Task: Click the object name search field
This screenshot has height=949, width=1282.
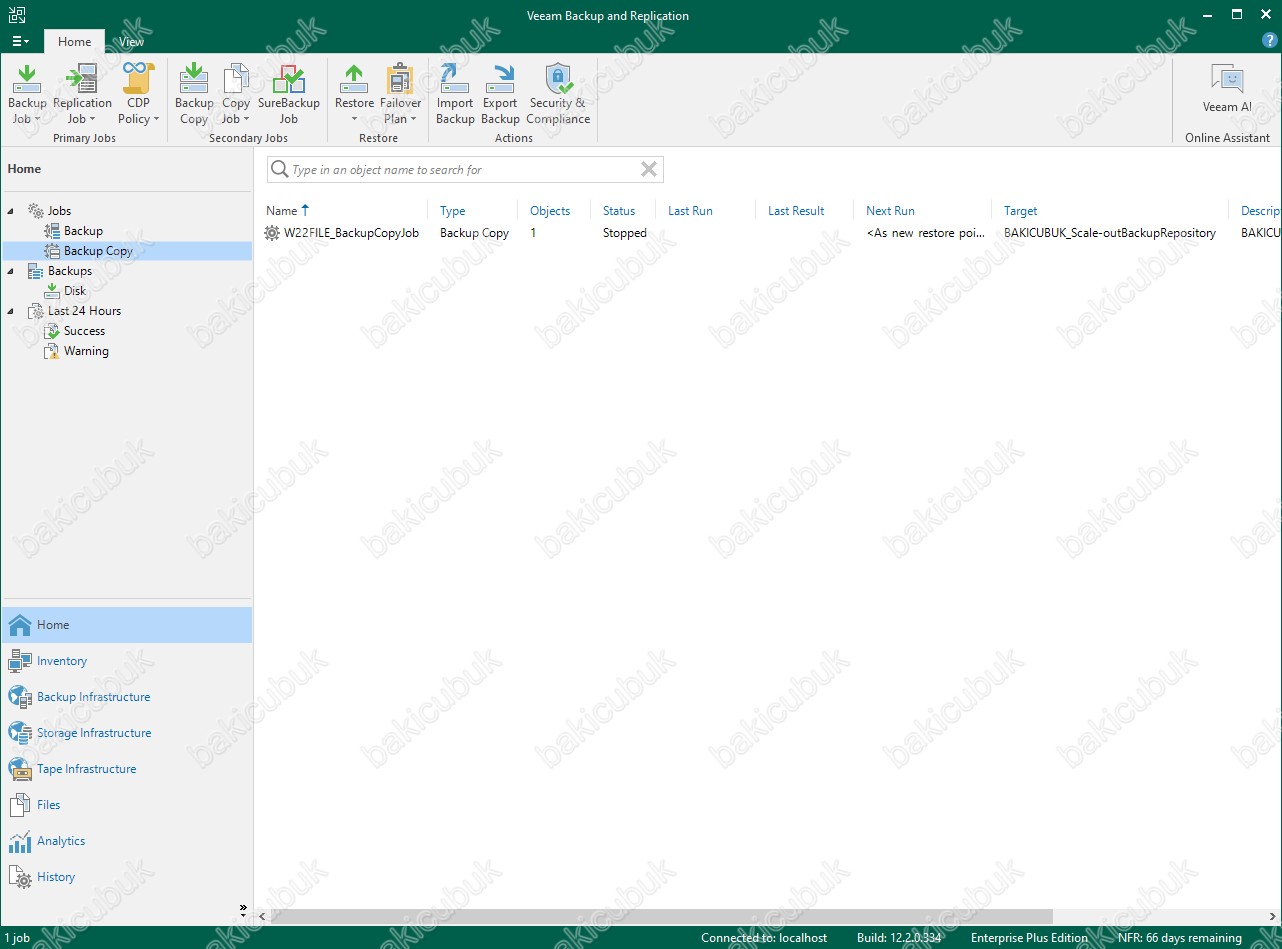Action: 464,170
